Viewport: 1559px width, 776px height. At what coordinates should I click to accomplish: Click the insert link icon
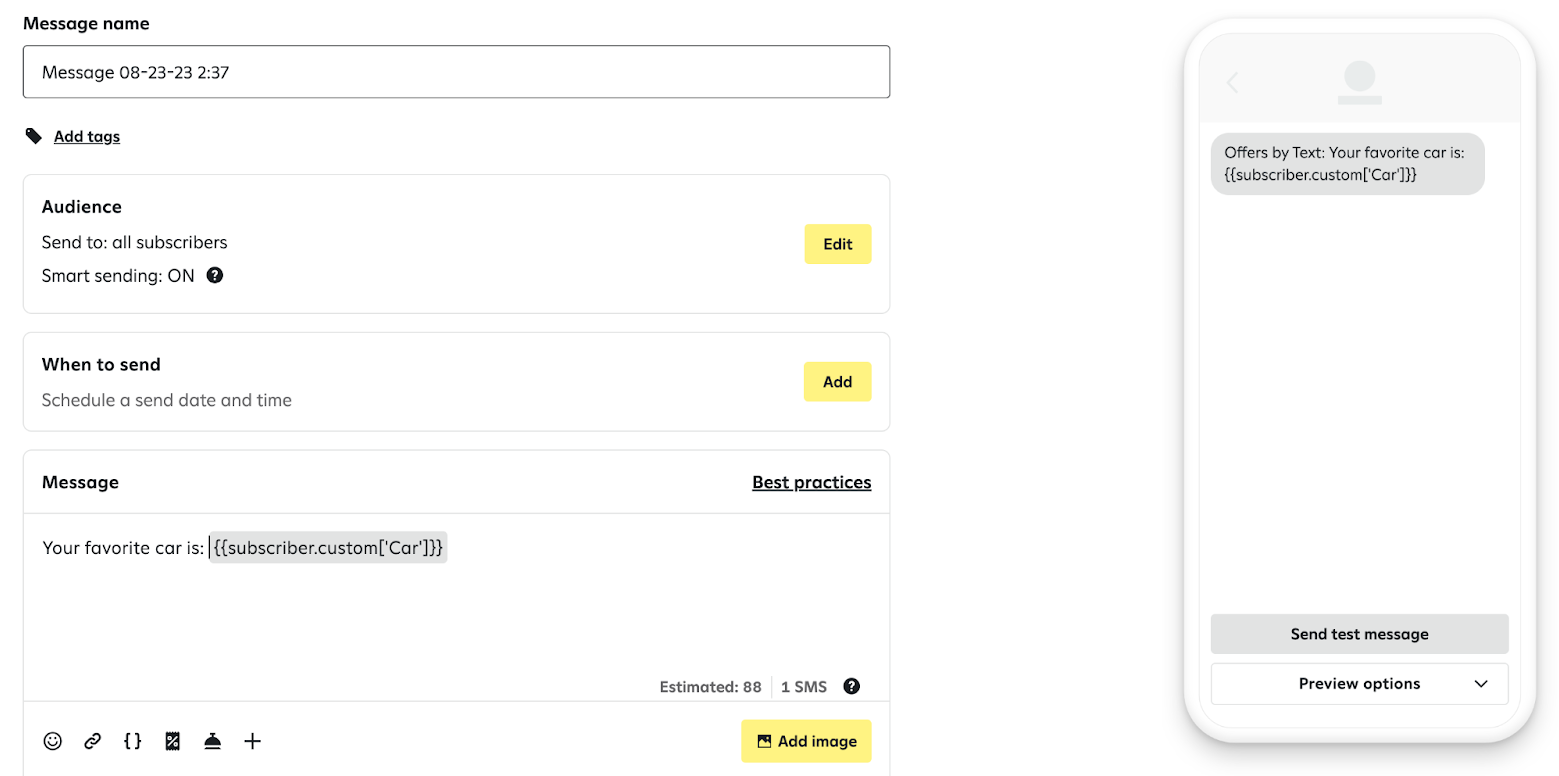(93, 741)
